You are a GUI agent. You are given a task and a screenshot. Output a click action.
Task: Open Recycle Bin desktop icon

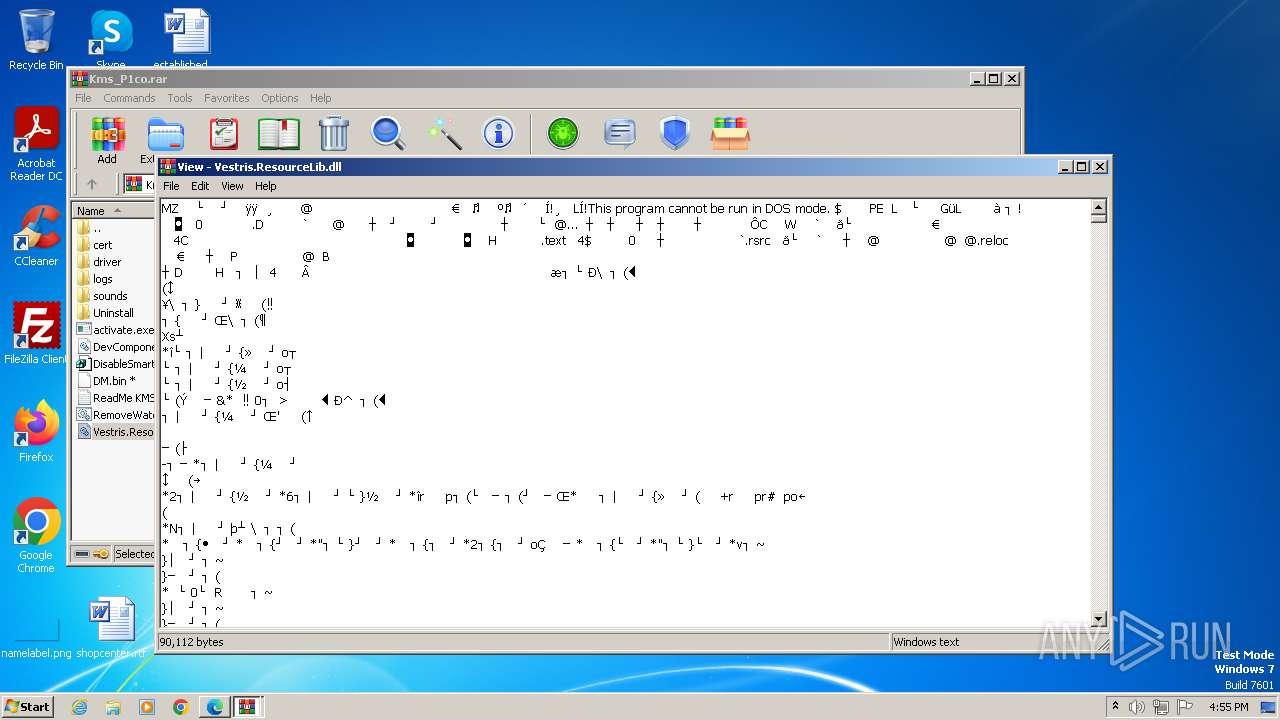click(36, 40)
